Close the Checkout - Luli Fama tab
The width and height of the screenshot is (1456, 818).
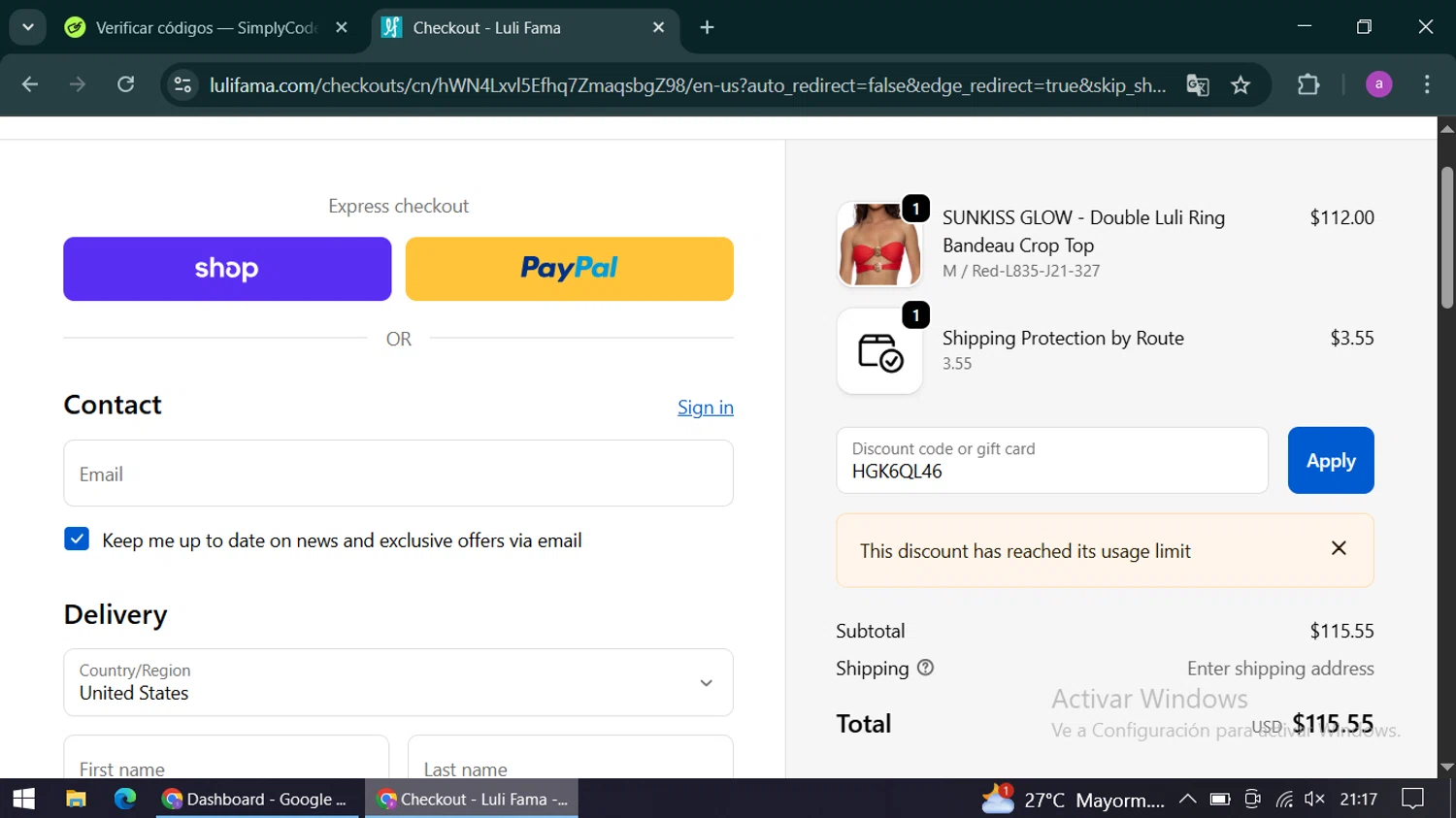pos(659,28)
